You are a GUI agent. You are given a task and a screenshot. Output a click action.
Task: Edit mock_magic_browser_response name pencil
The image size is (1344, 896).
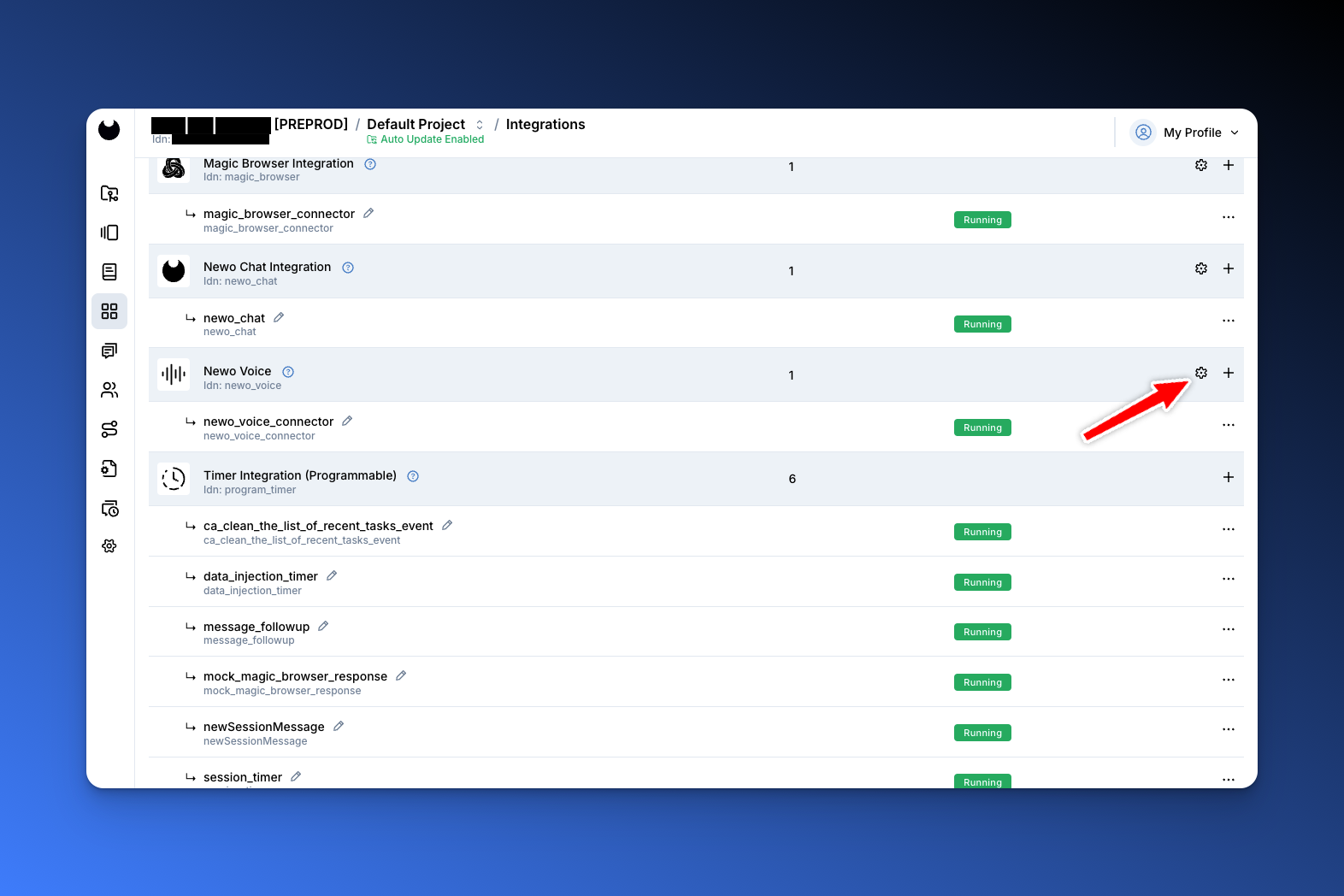401,675
